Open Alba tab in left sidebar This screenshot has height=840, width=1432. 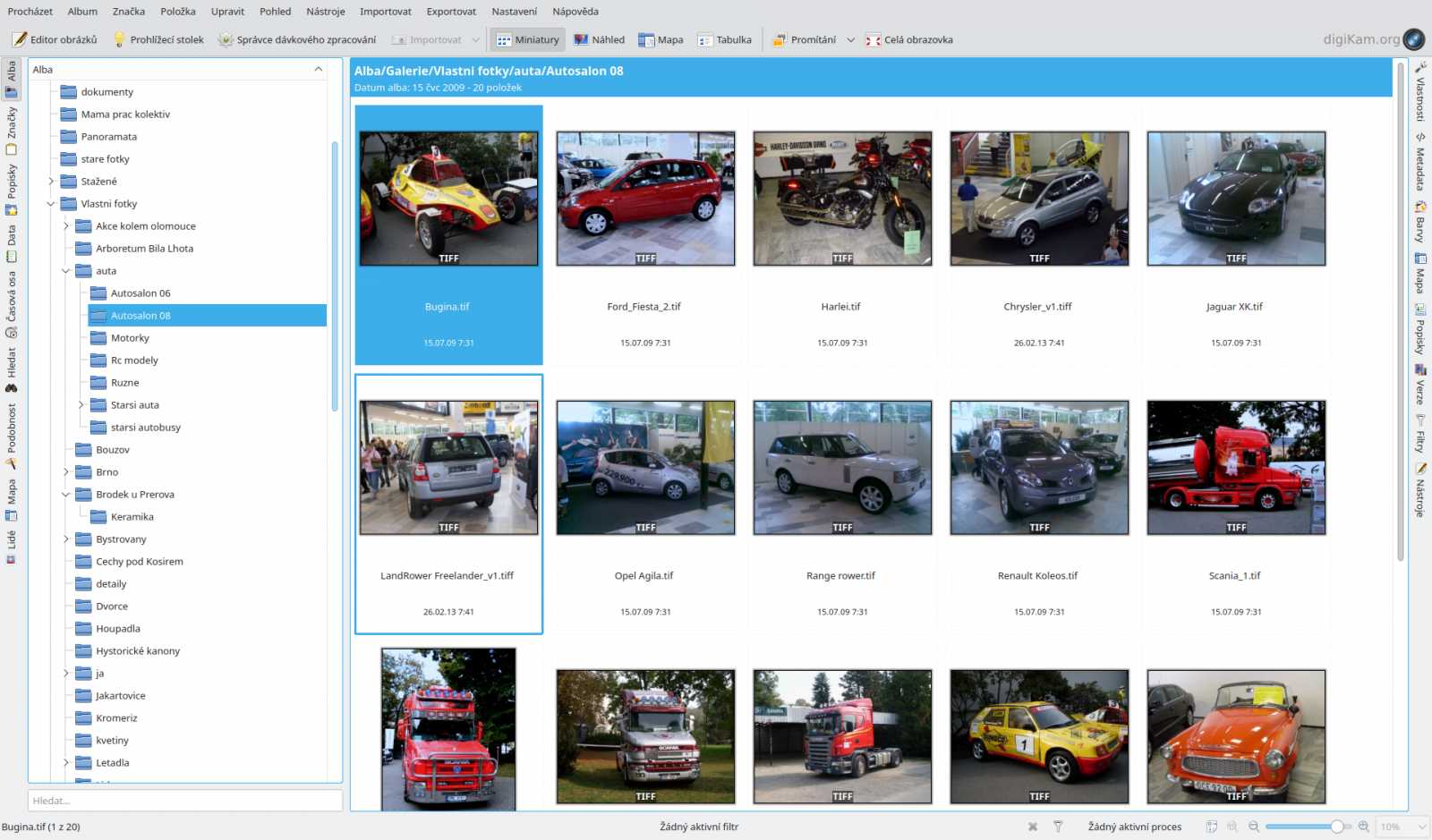(11, 79)
